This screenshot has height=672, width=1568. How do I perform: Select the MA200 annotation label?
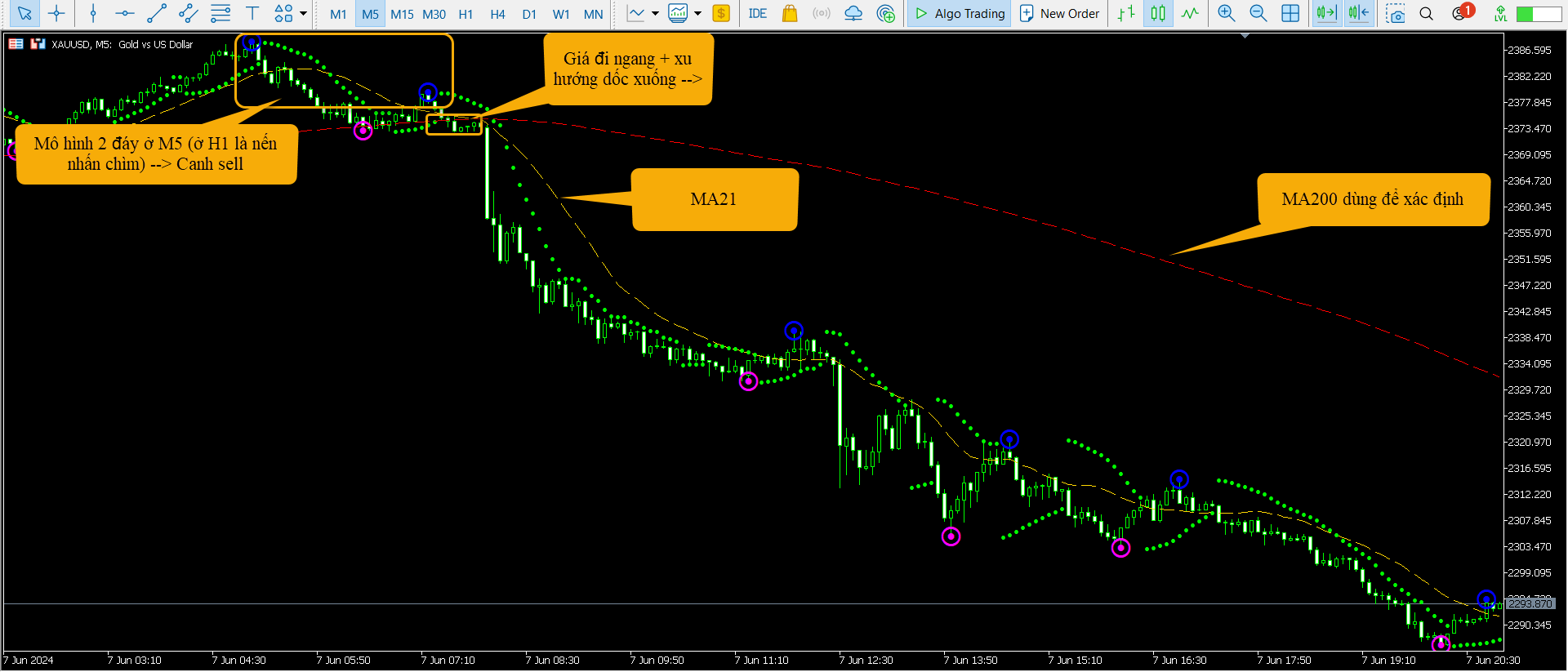(1373, 199)
